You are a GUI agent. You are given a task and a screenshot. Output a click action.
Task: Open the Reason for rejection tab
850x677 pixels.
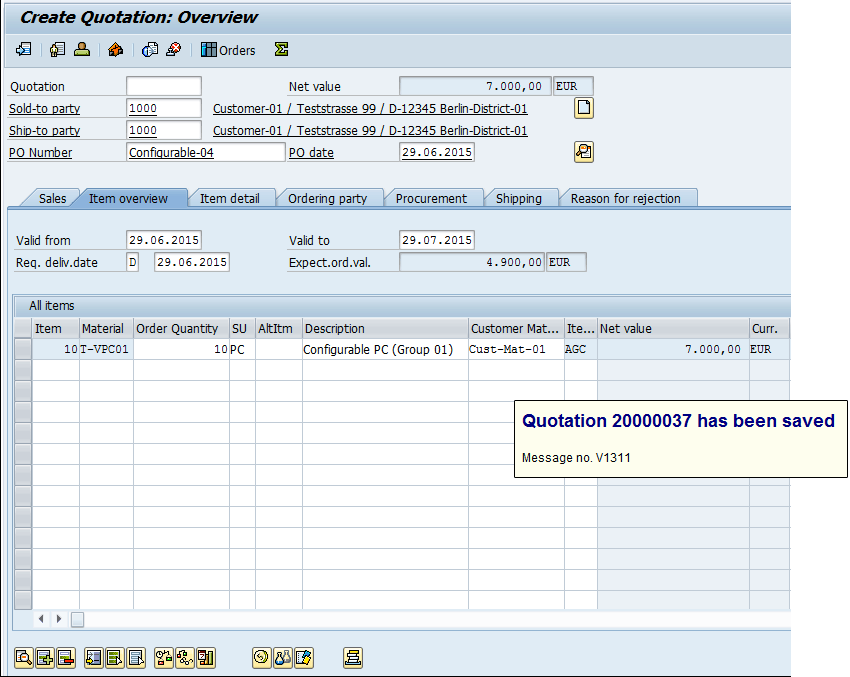point(625,198)
